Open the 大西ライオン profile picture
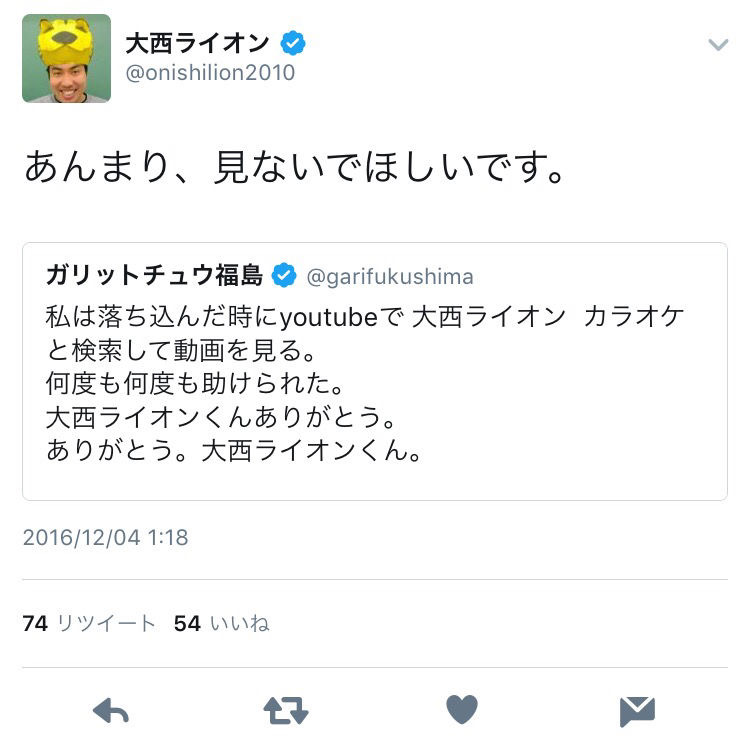Image resolution: width=750 pixels, height=750 pixels. 66,58
